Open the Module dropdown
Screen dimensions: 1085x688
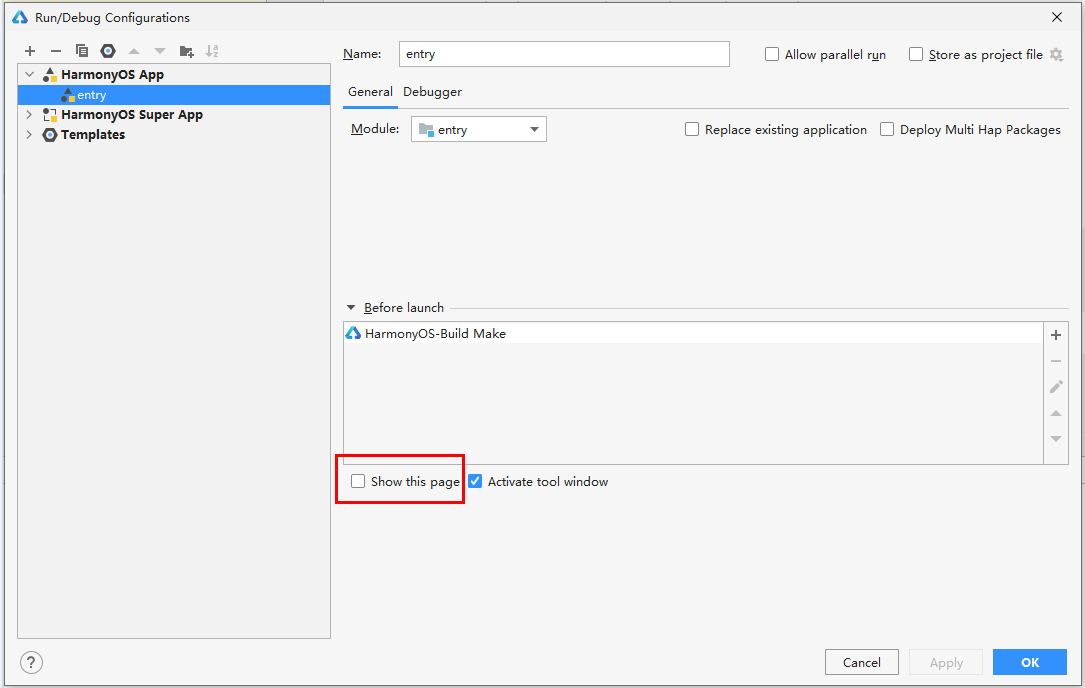[x=479, y=129]
